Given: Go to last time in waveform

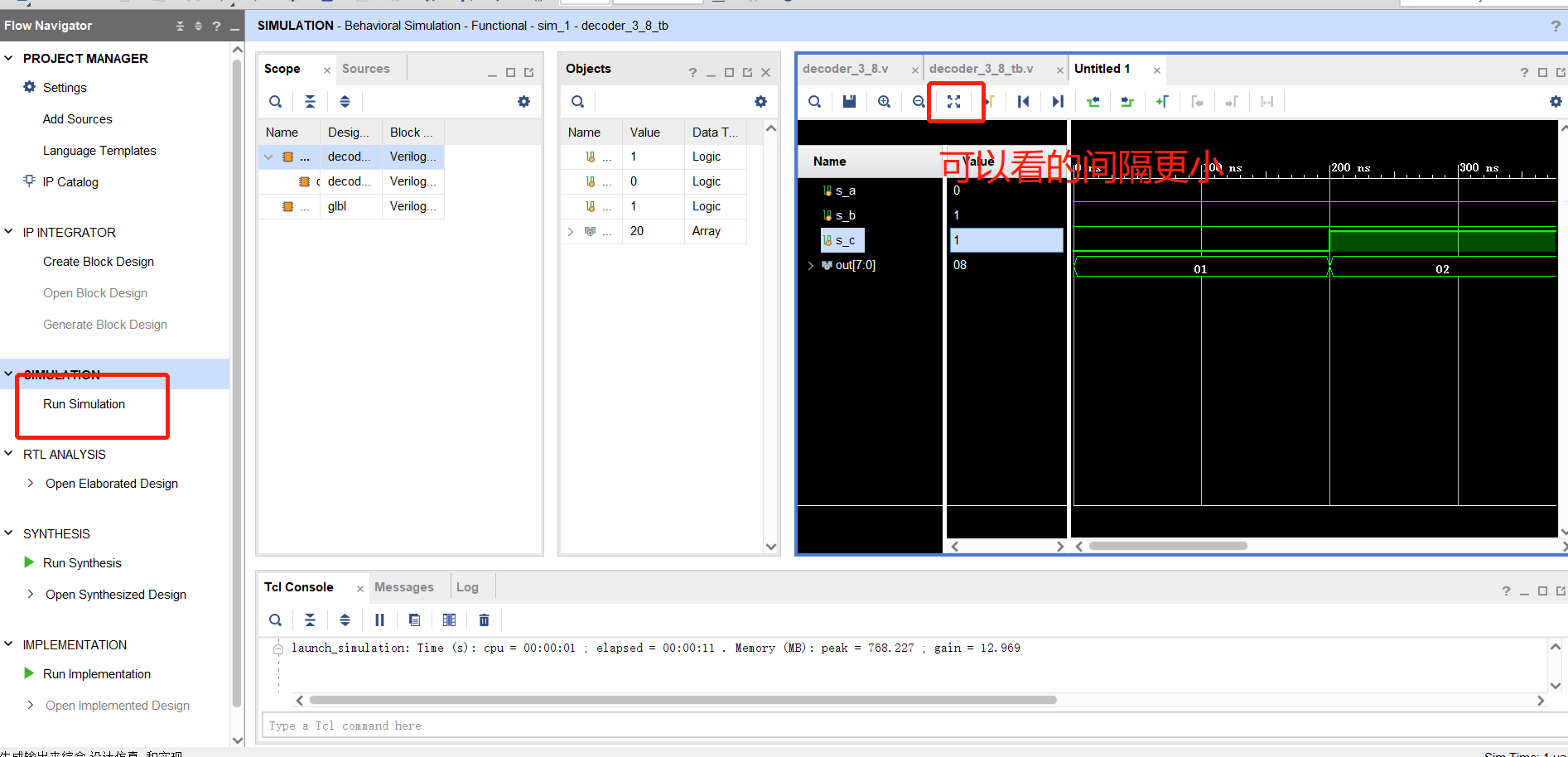Looking at the screenshot, I should (x=1058, y=102).
